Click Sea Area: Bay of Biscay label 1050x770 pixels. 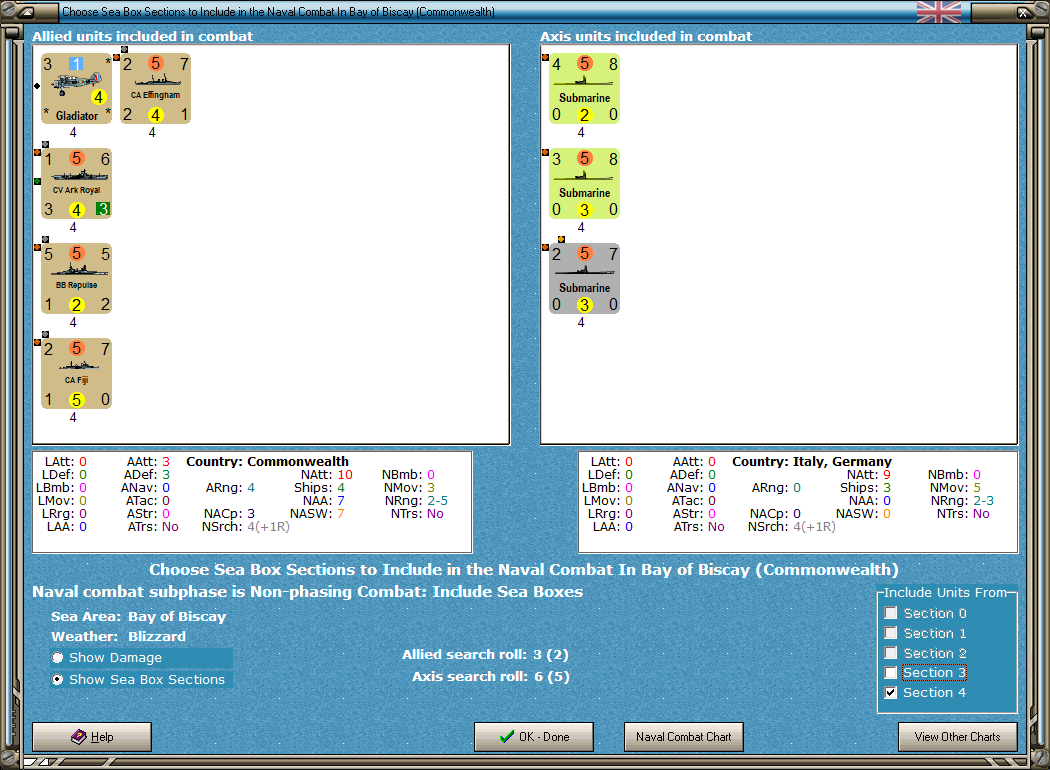(x=139, y=616)
